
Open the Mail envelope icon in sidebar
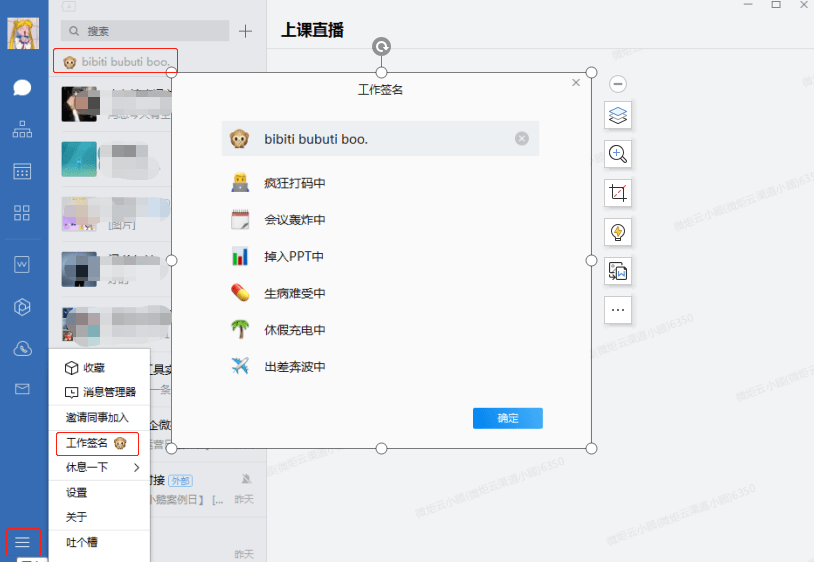pyautogui.click(x=22, y=389)
